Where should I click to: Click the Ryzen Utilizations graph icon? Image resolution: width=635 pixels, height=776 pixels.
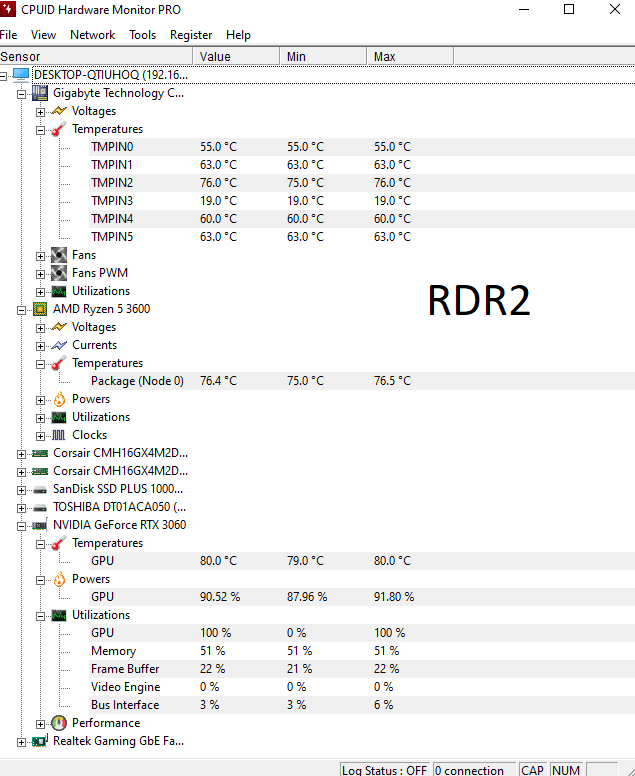[59, 417]
